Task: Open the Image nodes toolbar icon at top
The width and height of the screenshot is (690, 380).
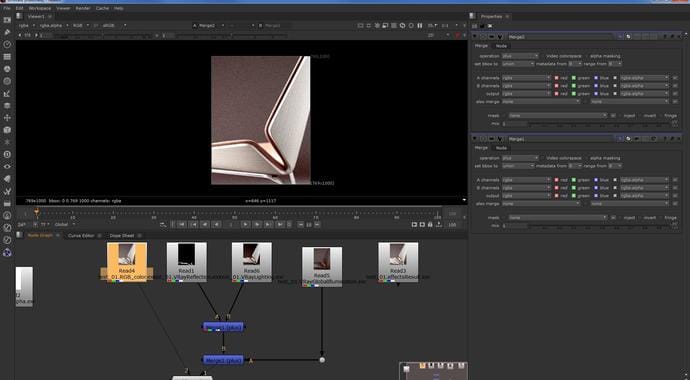Action: point(7,20)
